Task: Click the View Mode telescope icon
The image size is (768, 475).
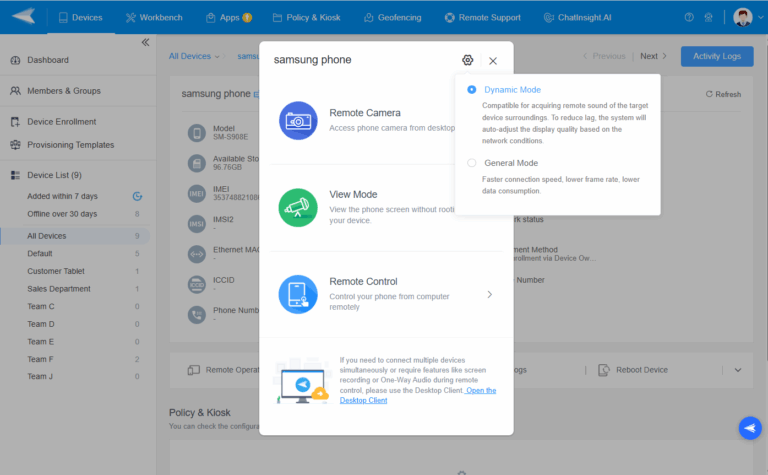Action: tap(298, 208)
